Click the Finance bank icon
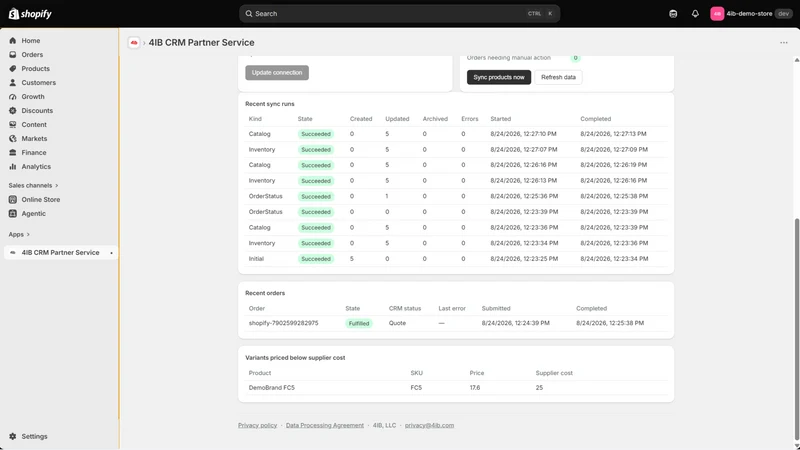This screenshot has width=800, height=450. click(13, 153)
